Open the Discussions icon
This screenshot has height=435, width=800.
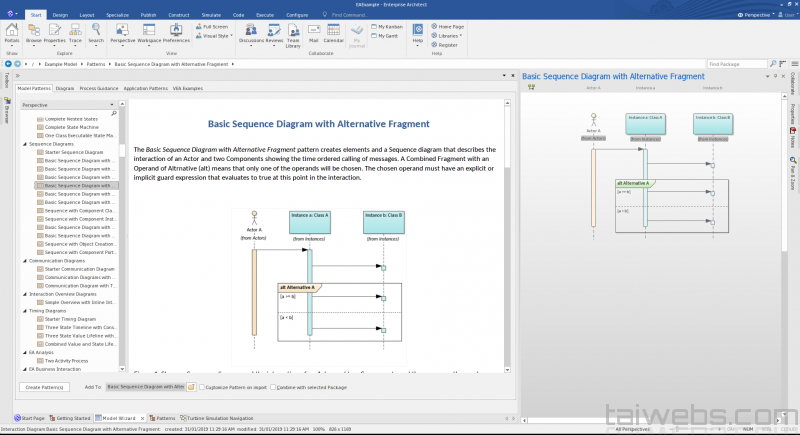pos(252,31)
